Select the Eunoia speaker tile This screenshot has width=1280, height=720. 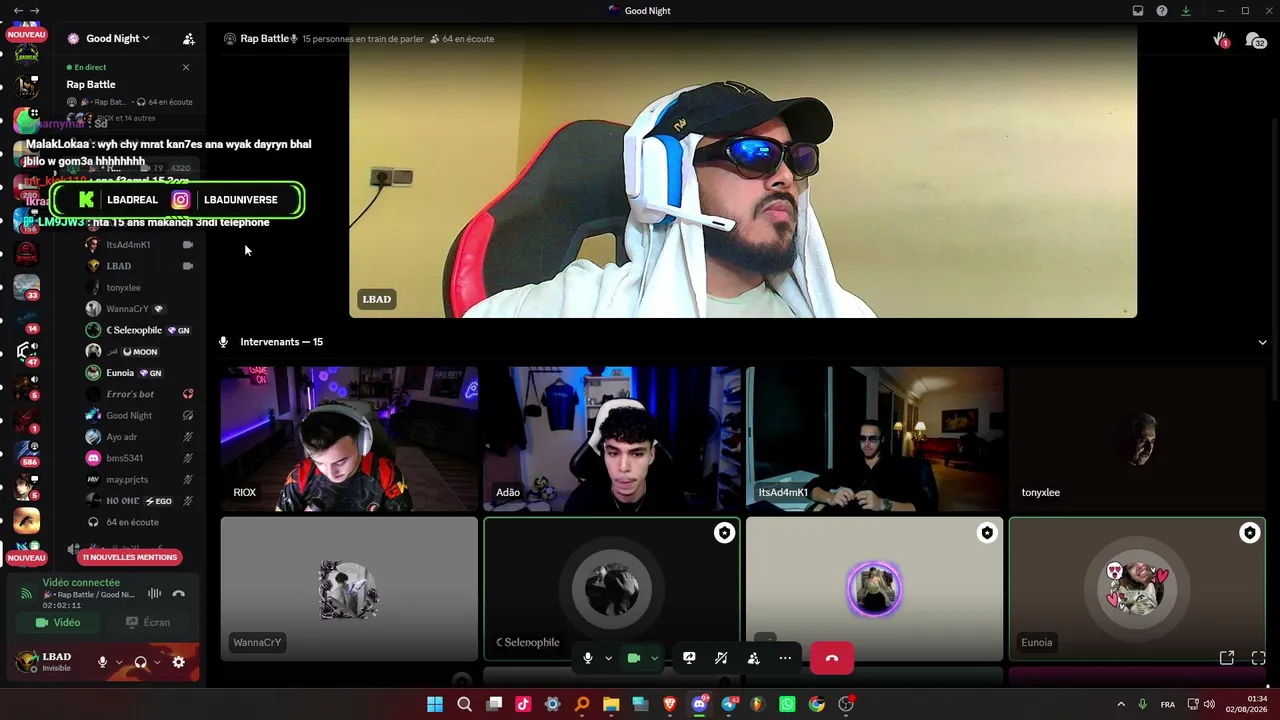(x=1137, y=589)
